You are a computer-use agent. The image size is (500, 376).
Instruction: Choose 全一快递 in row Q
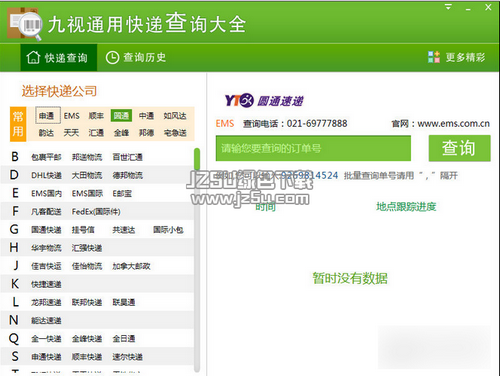click(46, 339)
